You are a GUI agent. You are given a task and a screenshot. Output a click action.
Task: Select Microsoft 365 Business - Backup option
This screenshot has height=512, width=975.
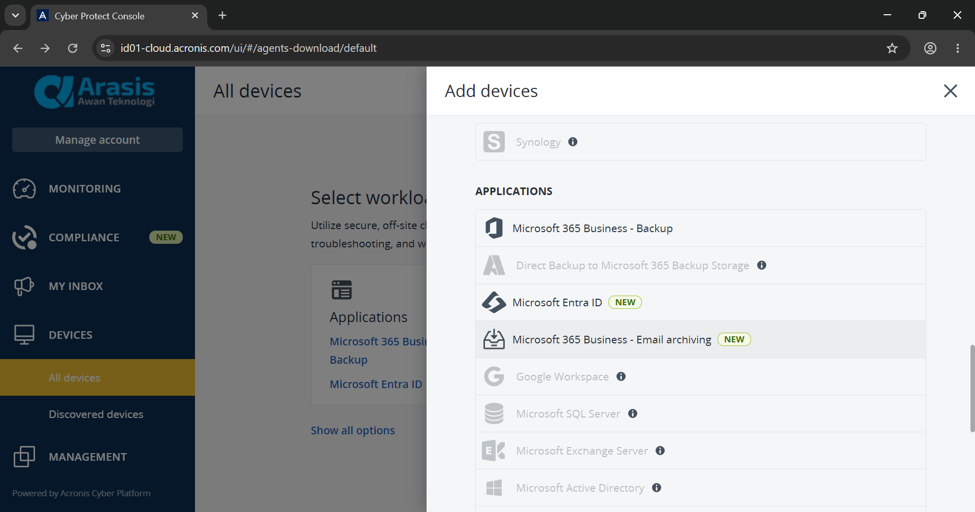click(701, 228)
